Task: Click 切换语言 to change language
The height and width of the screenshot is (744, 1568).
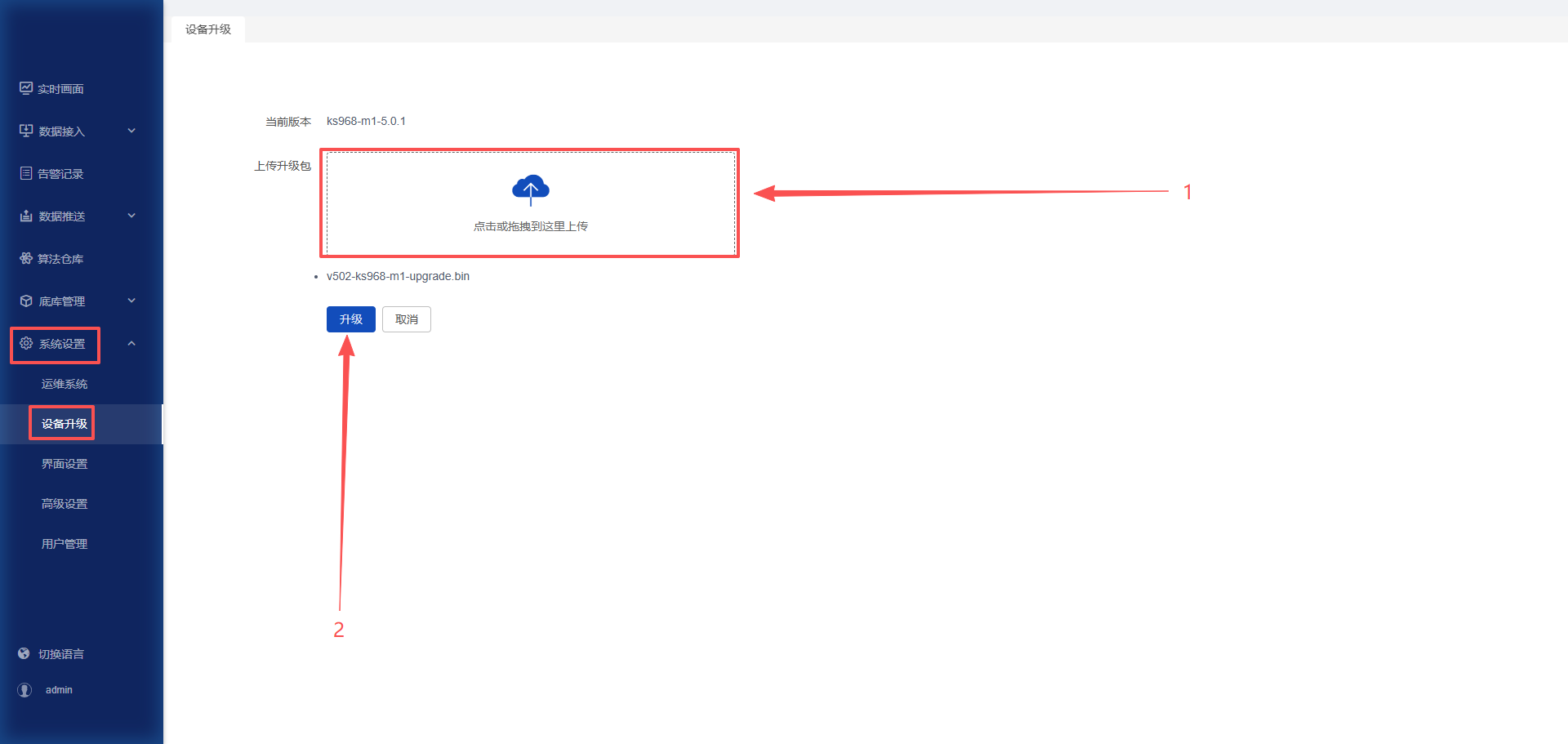Action: tap(61, 654)
